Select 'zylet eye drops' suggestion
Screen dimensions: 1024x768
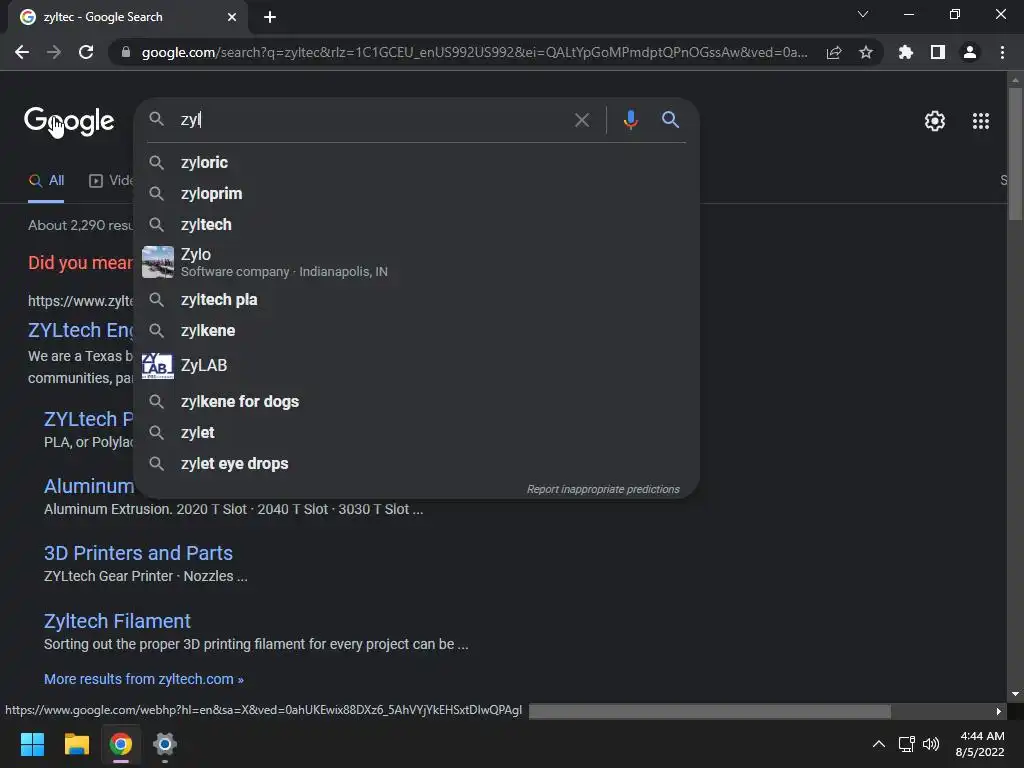tap(416, 464)
